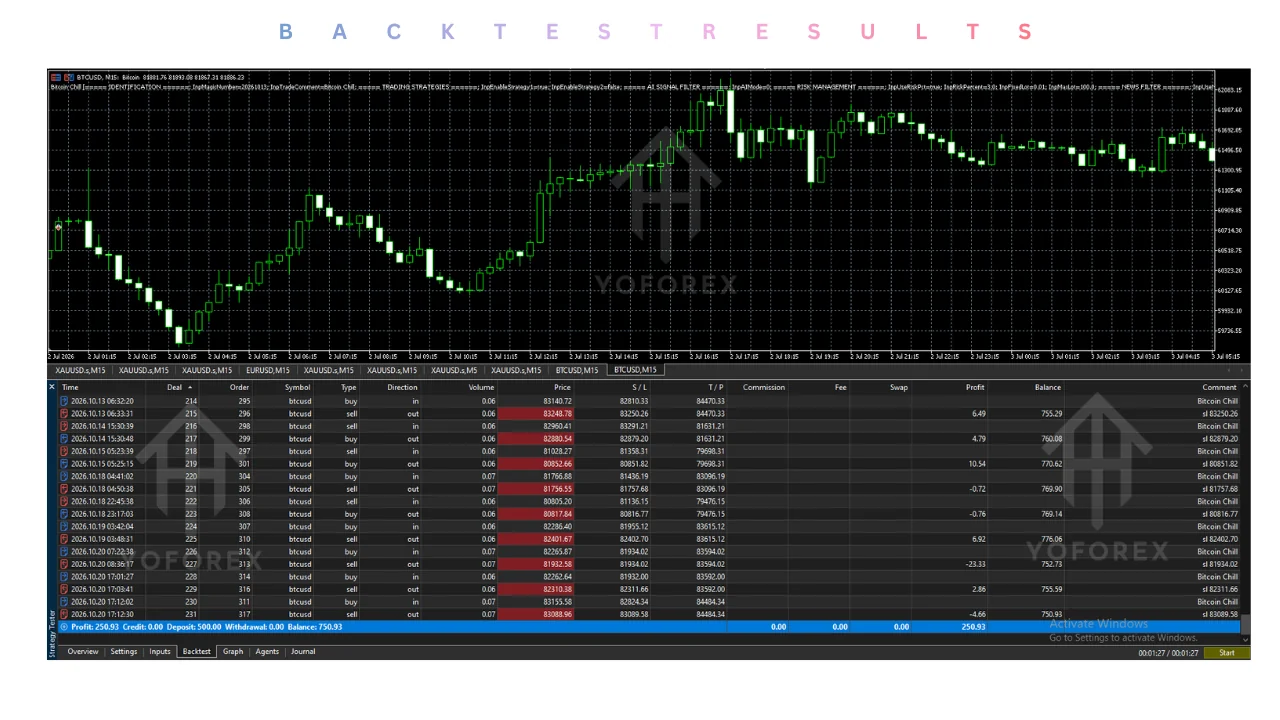Image resolution: width=1280 pixels, height=720 pixels.
Task: Click the sell deal icon for deal 231
Action: 65,614
